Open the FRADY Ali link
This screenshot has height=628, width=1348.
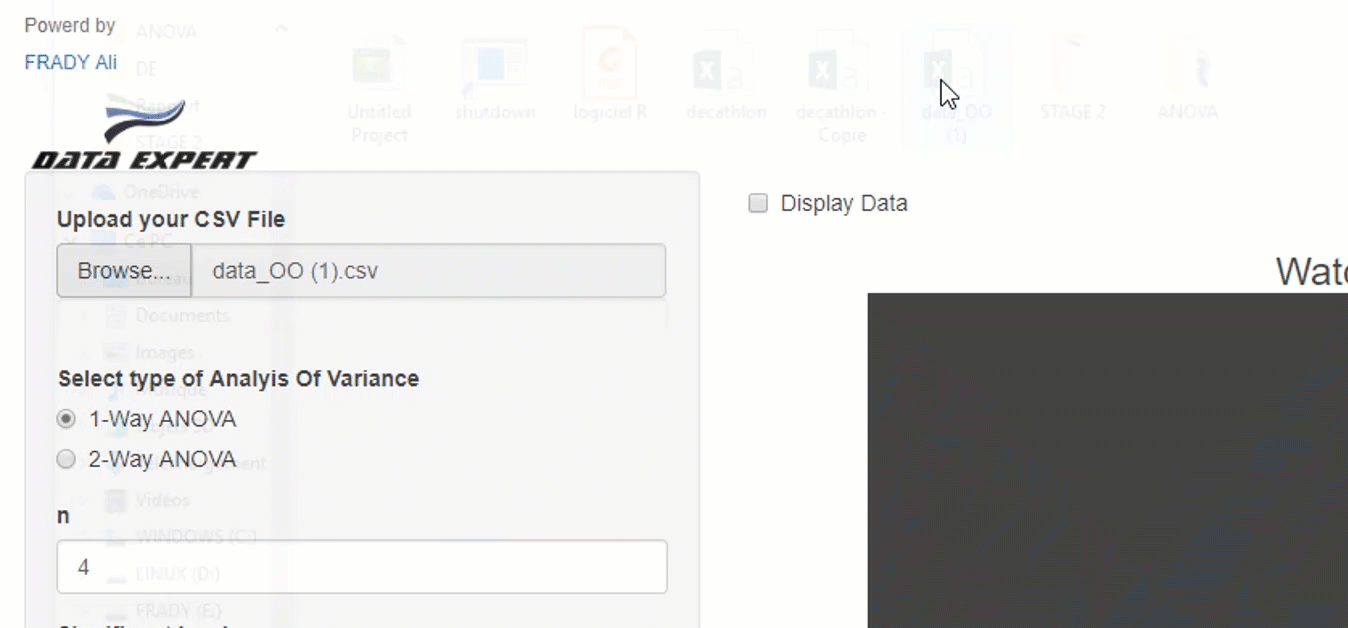pyautogui.click(x=69, y=62)
